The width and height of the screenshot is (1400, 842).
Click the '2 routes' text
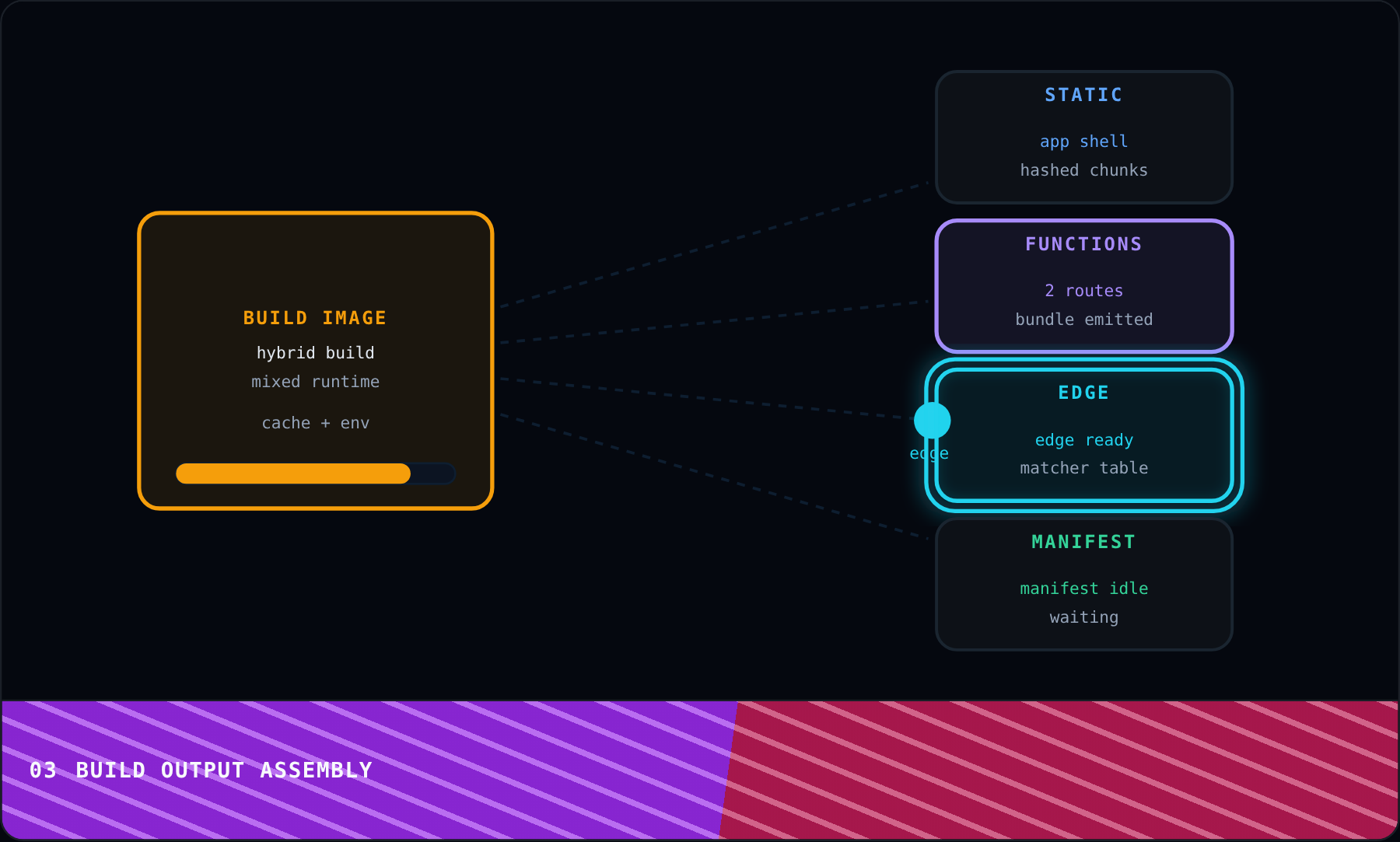tap(1084, 291)
